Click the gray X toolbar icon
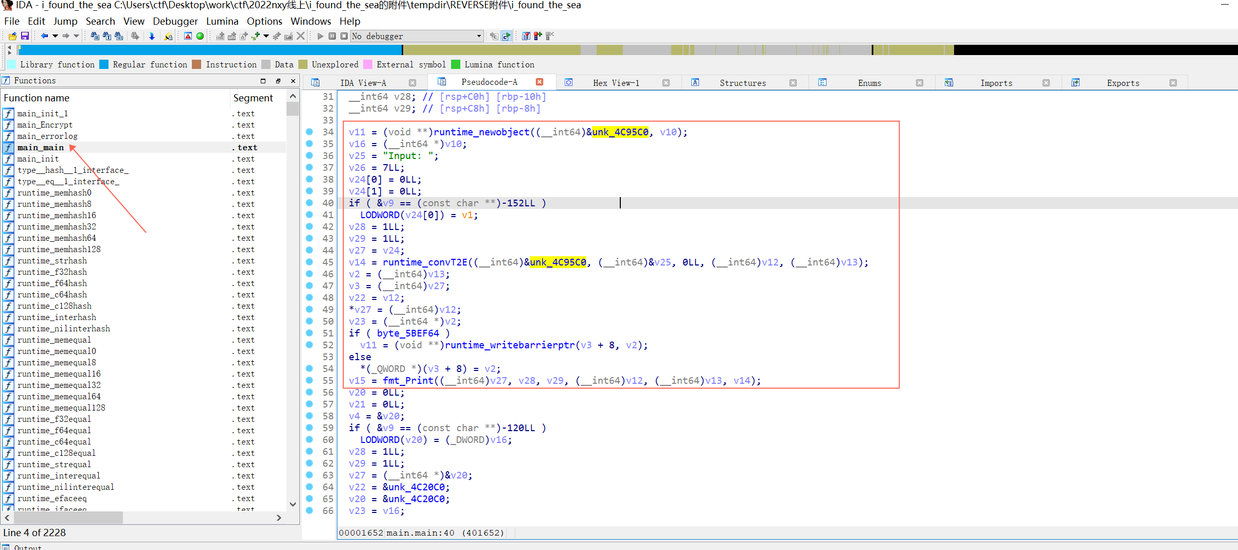Viewport: 1238px width, 550px height. coord(301,36)
